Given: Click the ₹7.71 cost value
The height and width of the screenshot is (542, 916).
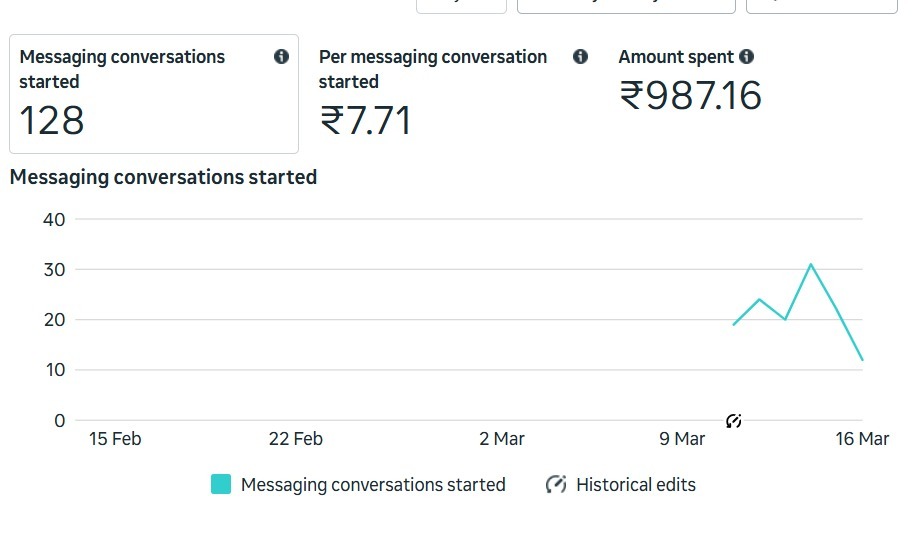Looking at the screenshot, I should (366, 121).
